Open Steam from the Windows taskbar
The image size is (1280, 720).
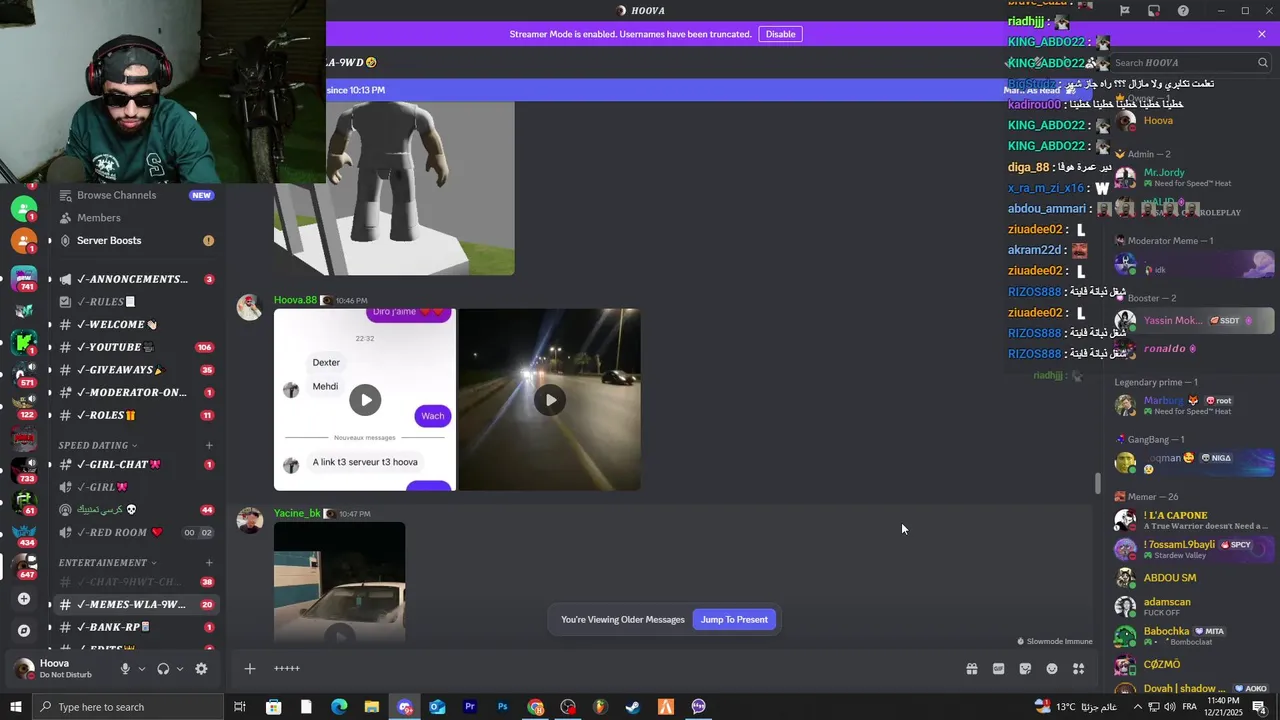pos(633,707)
